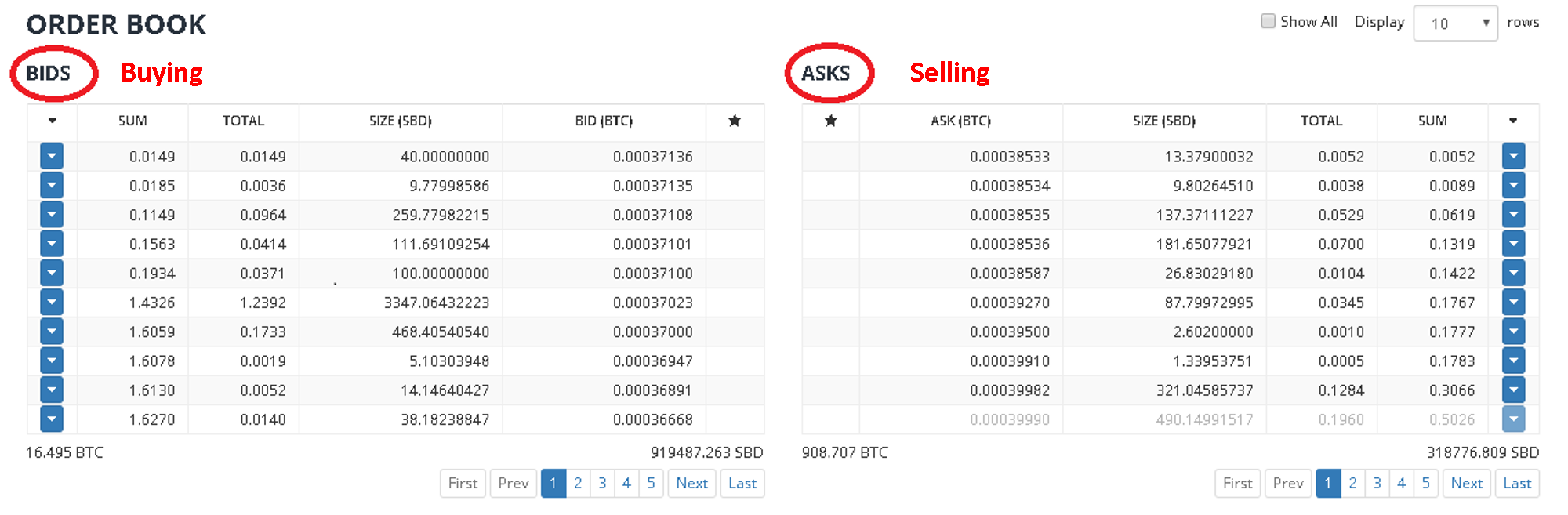The image size is (1568, 515).
Task: Open blue dropdown for bid 0.00036668
Action: 52,419
